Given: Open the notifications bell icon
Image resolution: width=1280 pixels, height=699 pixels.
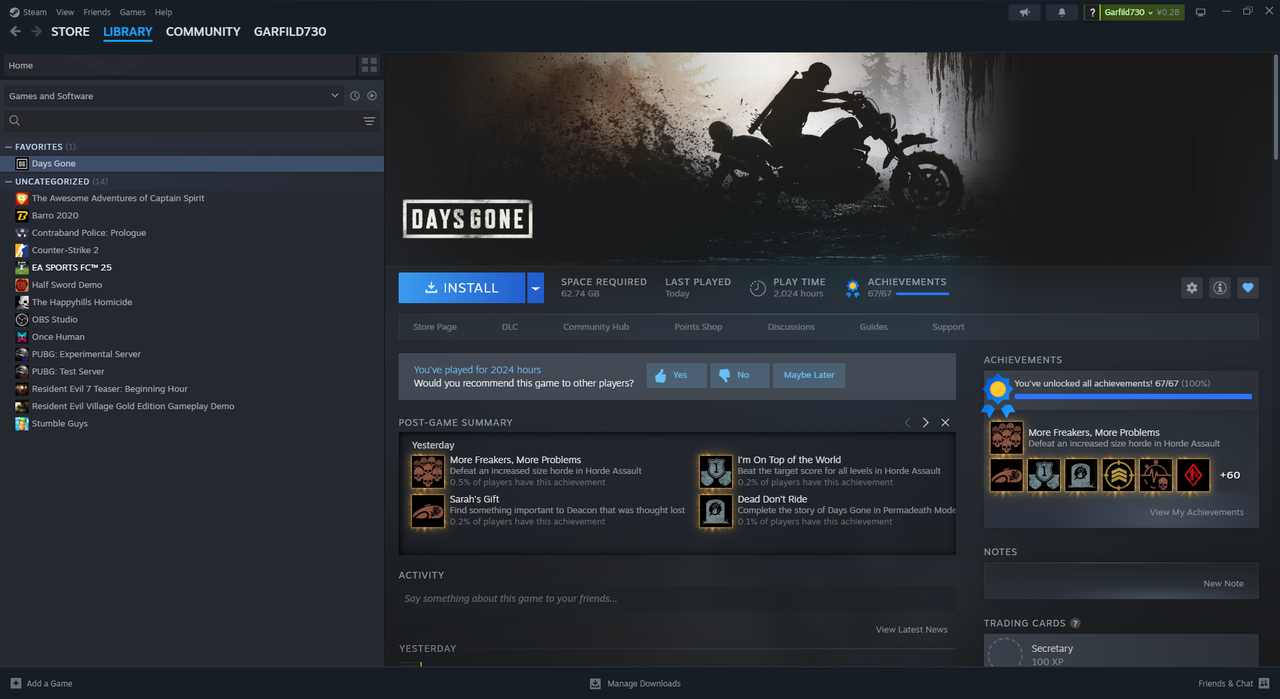Looking at the screenshot, I should 1062,12.
